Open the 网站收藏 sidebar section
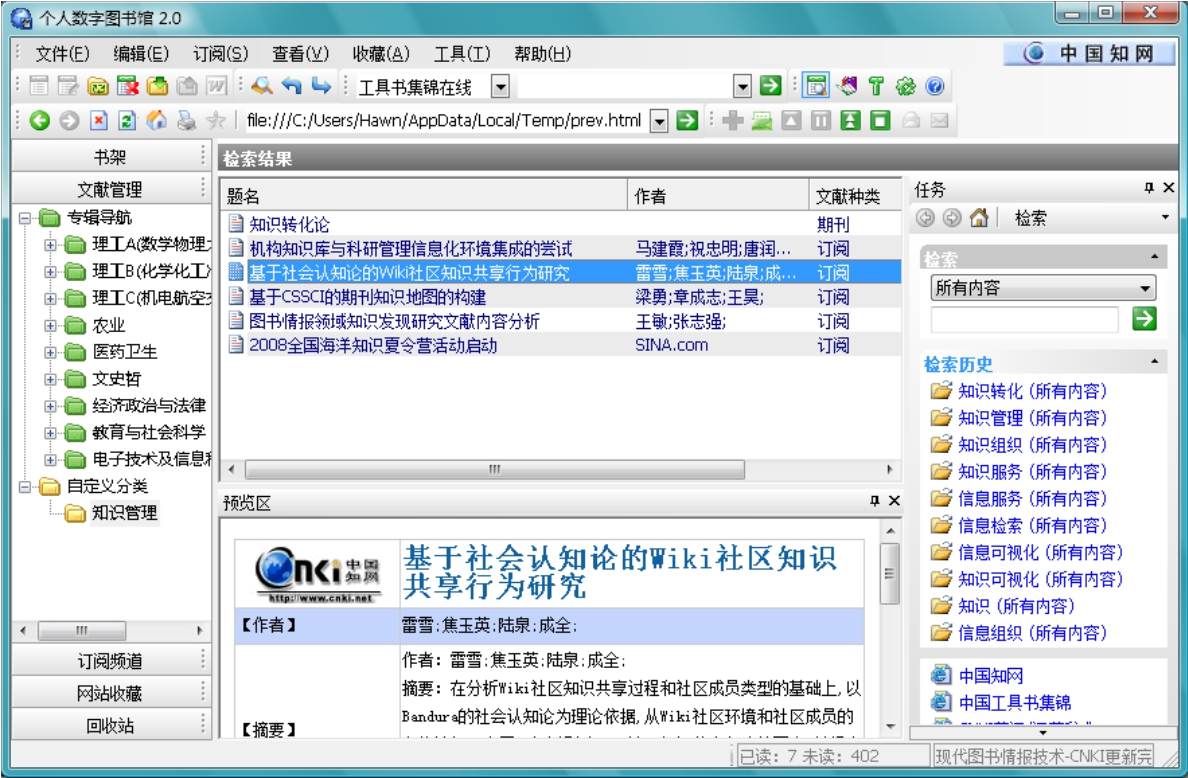 click(110, 693)
